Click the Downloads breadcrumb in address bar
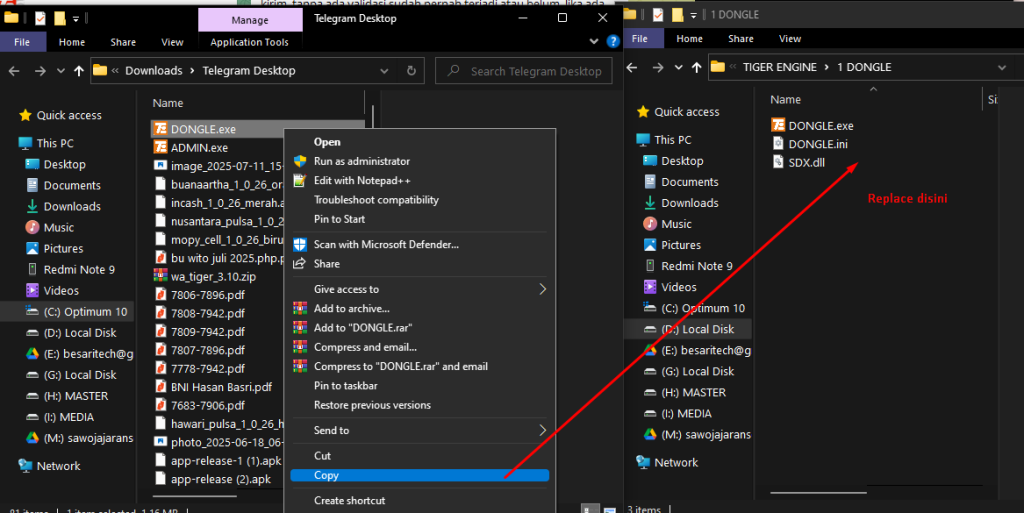1024x513 pixels. (x=153, y=71)
